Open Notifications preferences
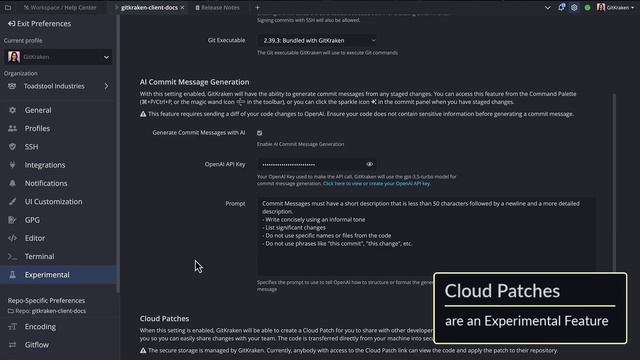640x360 pixels. (x=46, y=183)
